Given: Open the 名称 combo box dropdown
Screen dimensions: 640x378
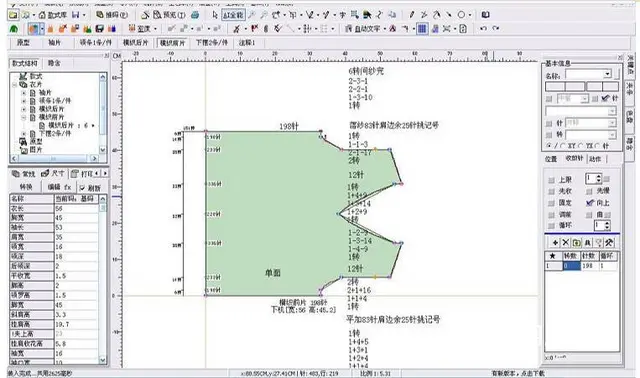Looking at the screenshot, I should pyautogui.click(x=608, y=74).
